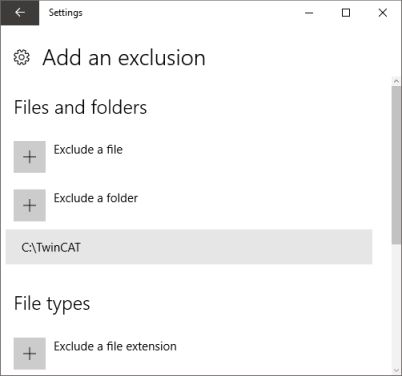Select the C:\TwinCAT excluded folder entry
The height and width of the screenshot is (376, 402).
click(189, 247)
